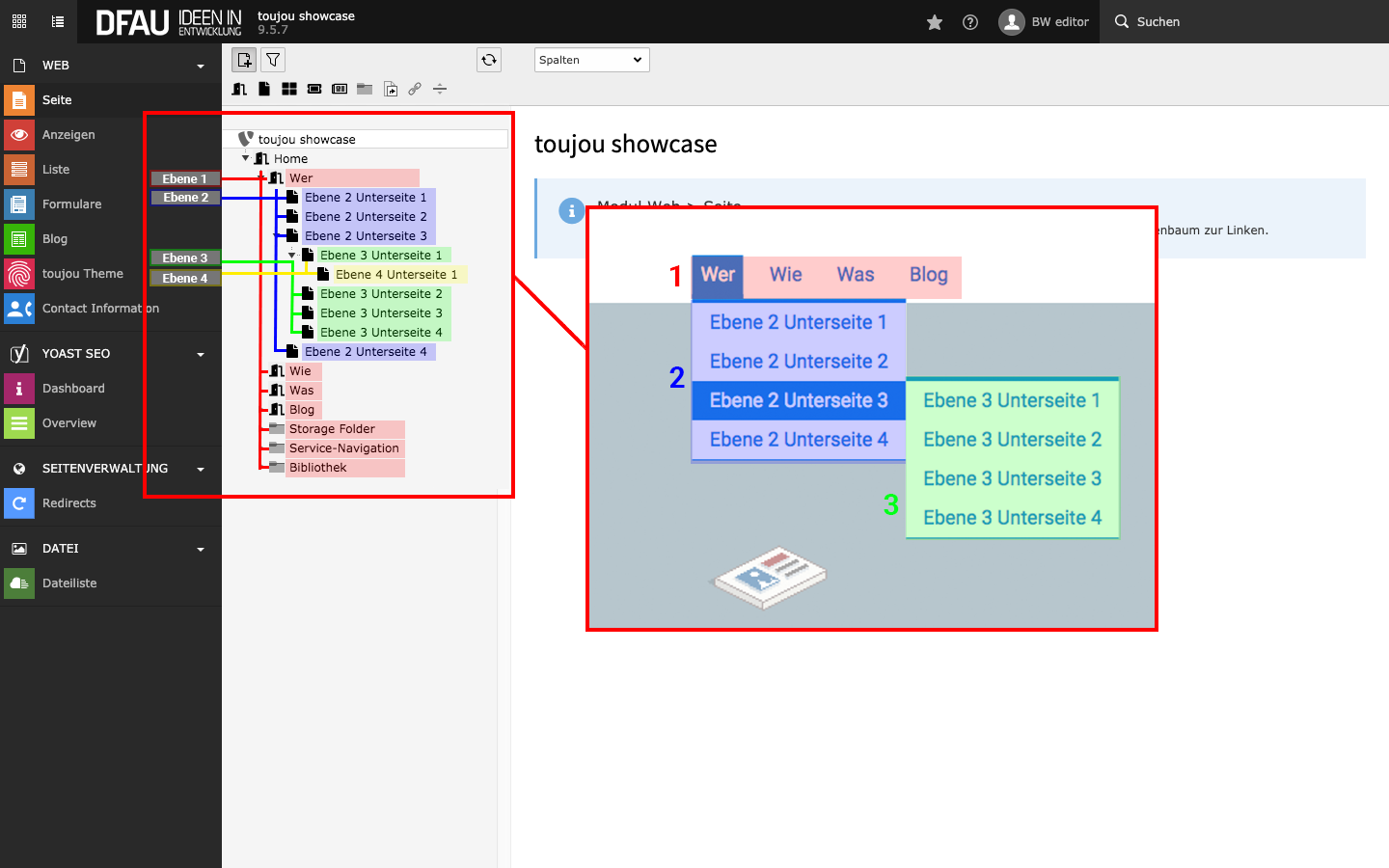Refresh the page tree
This screenshot has width=1389, height=868.
[489, 60]
